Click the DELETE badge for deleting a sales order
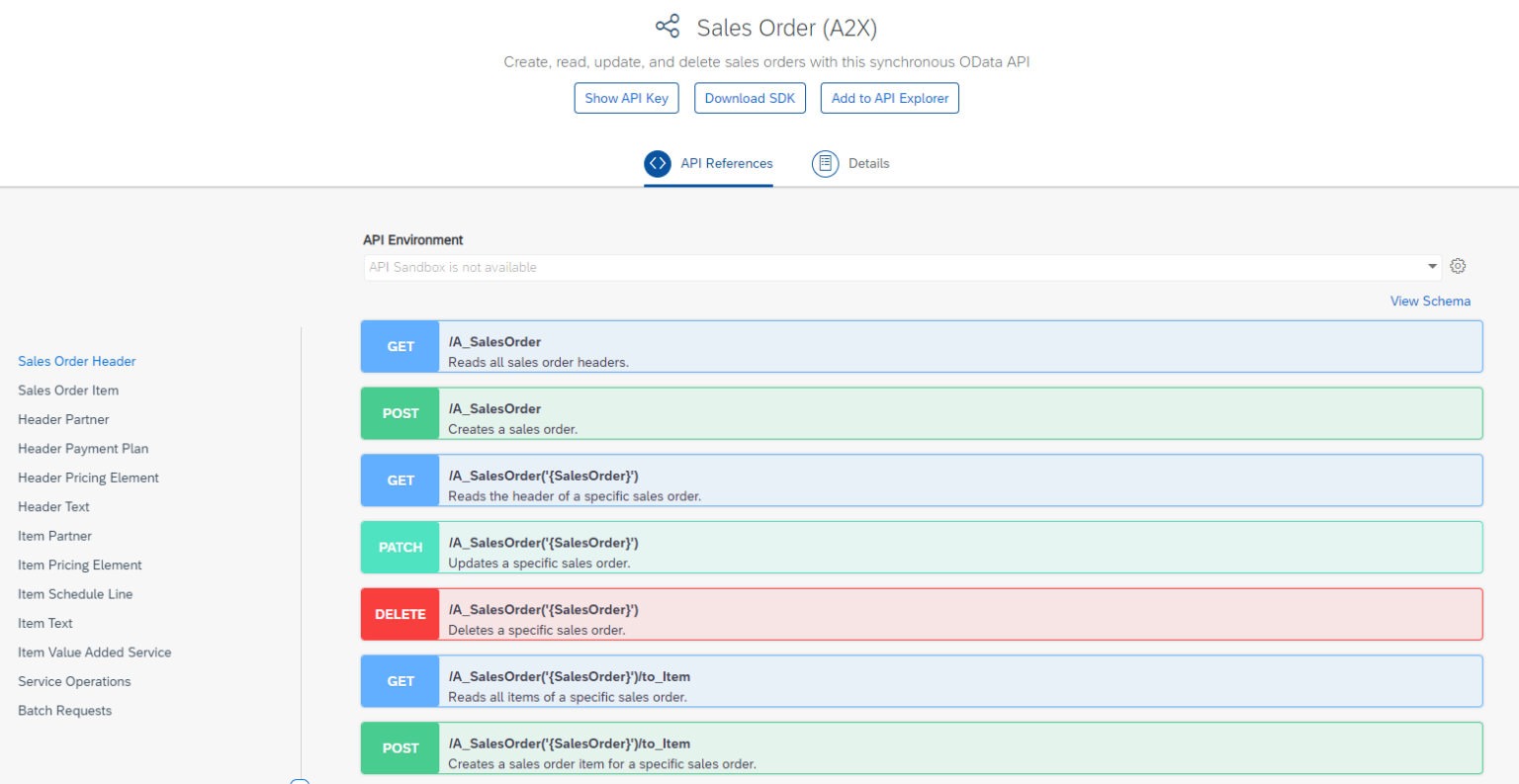 400,614
